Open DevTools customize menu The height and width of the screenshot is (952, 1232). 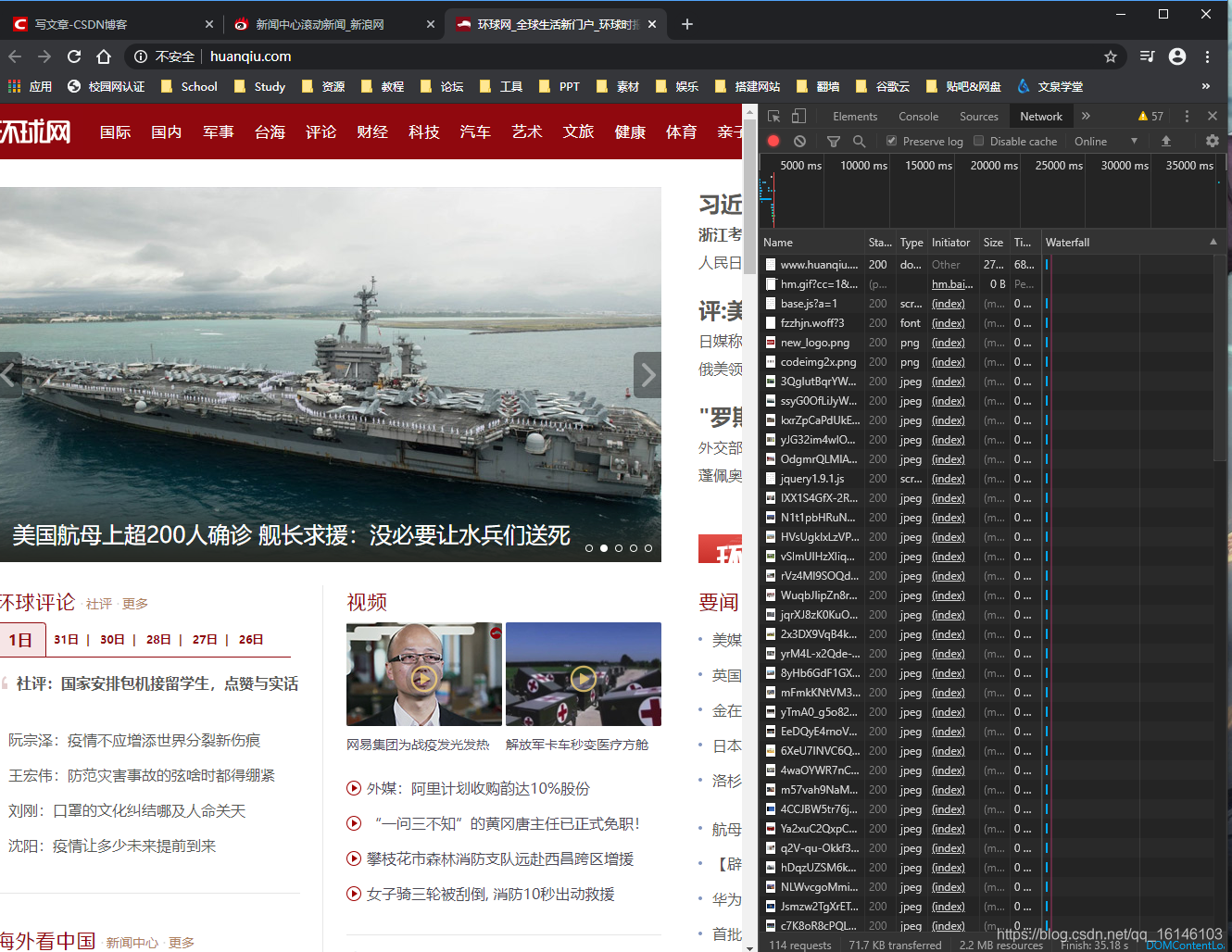coord(1187,116)
